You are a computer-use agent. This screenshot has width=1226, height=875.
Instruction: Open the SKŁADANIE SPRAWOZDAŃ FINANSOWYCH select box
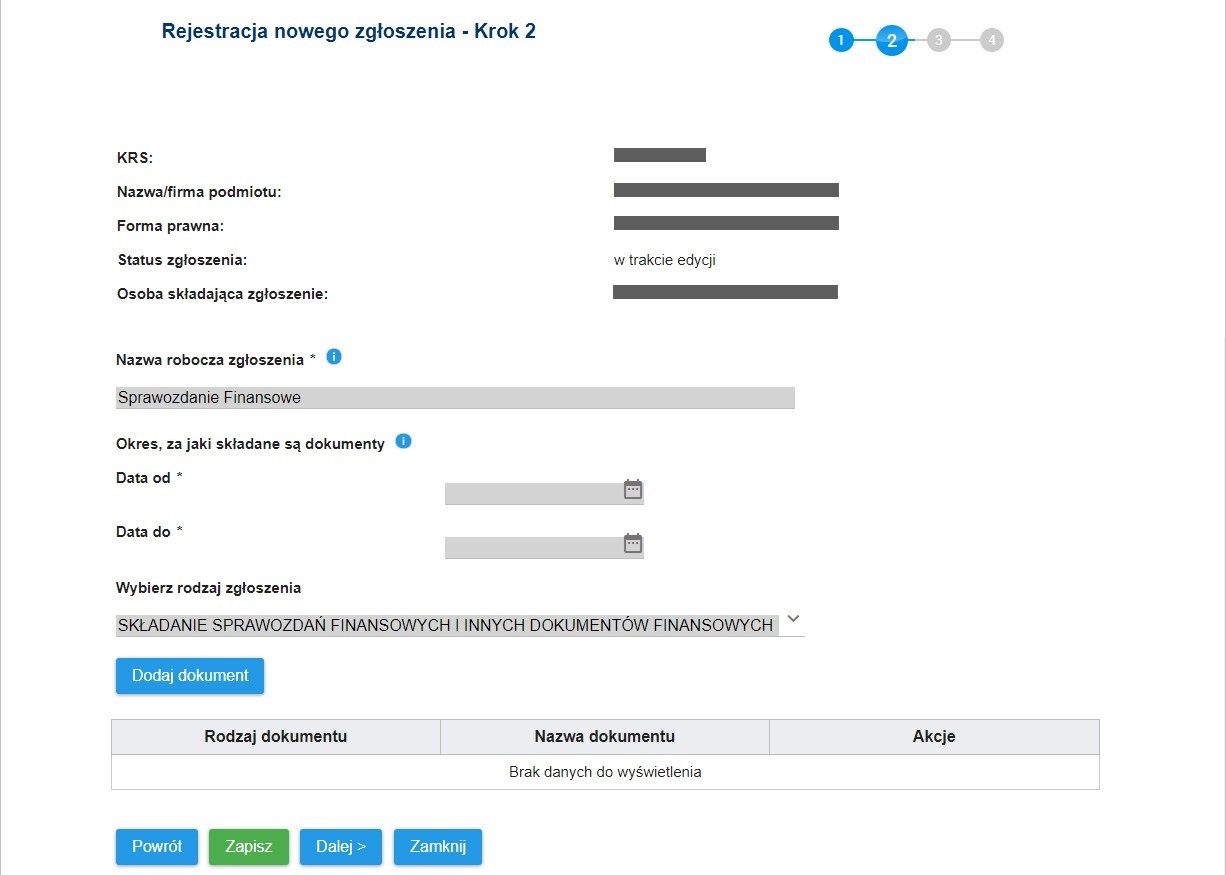pyautogui.click(x=460, y=625)
